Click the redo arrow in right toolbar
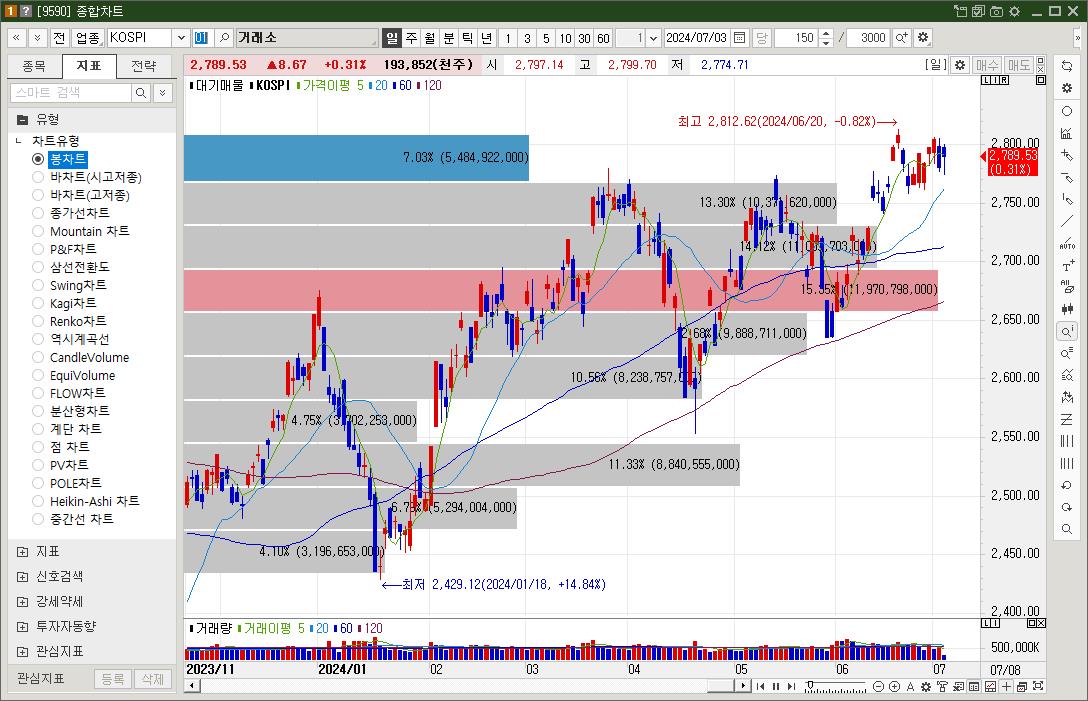Screen dimensions: 1088x701 [x=1067, y=507]
